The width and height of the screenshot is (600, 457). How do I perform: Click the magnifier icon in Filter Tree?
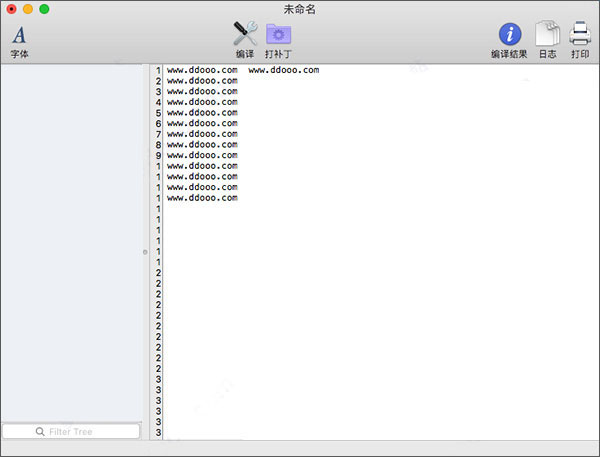point(40,431)
